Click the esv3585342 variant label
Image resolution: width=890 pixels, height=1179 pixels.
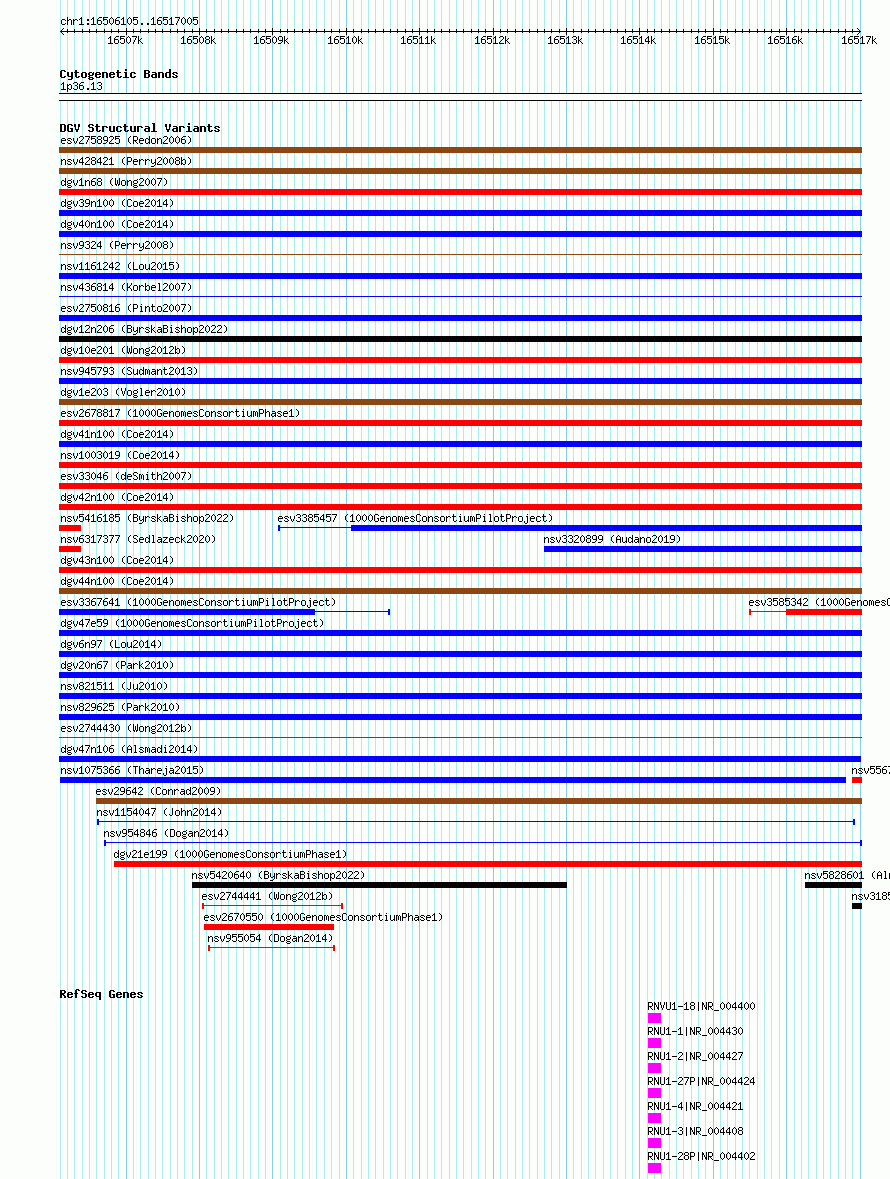[x=819, y=604]
